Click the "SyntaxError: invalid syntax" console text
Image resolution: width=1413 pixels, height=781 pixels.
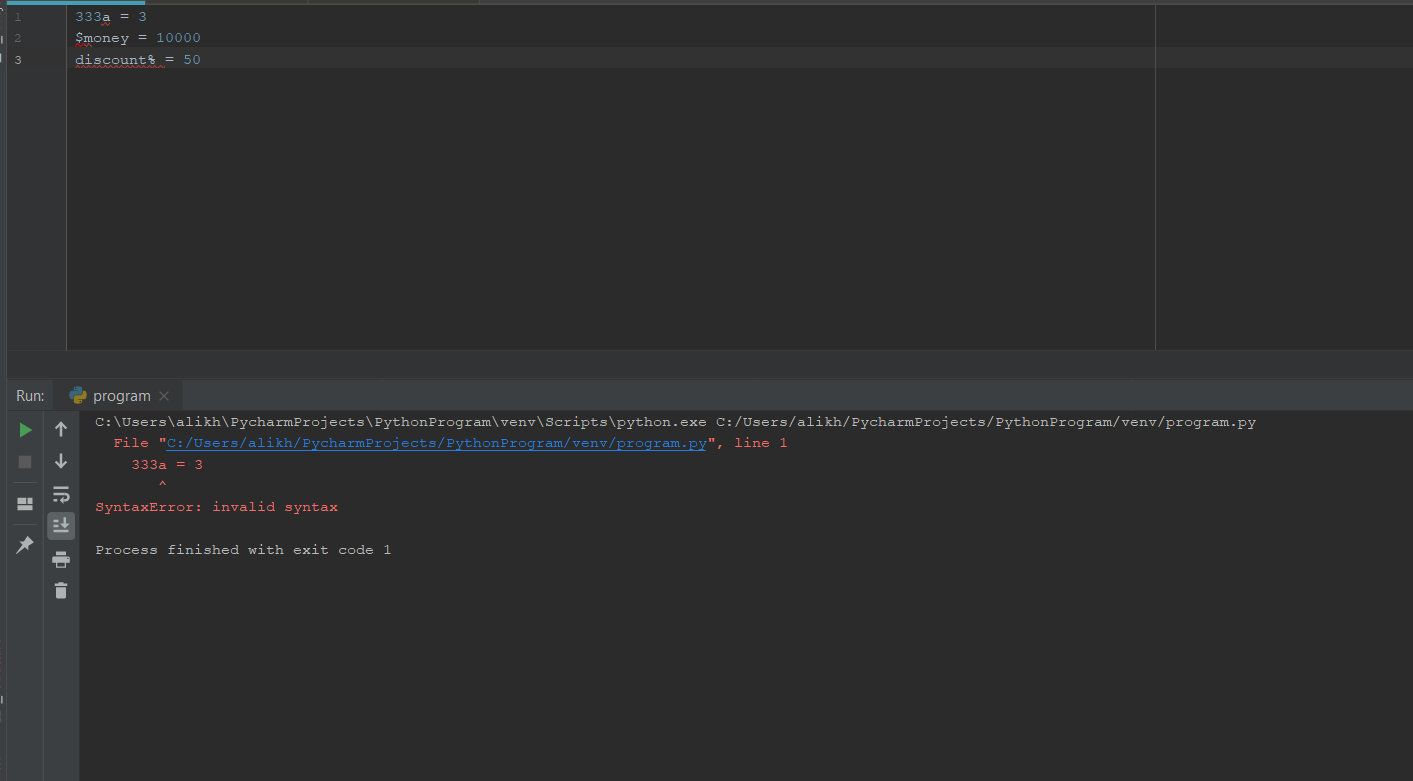click(x=216, y=507)
